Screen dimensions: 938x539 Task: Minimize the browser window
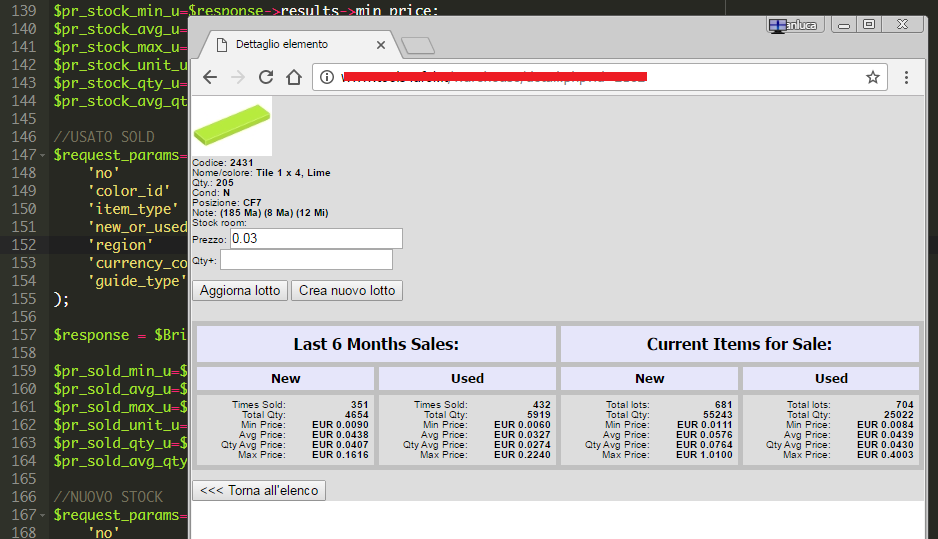(843, 25)
